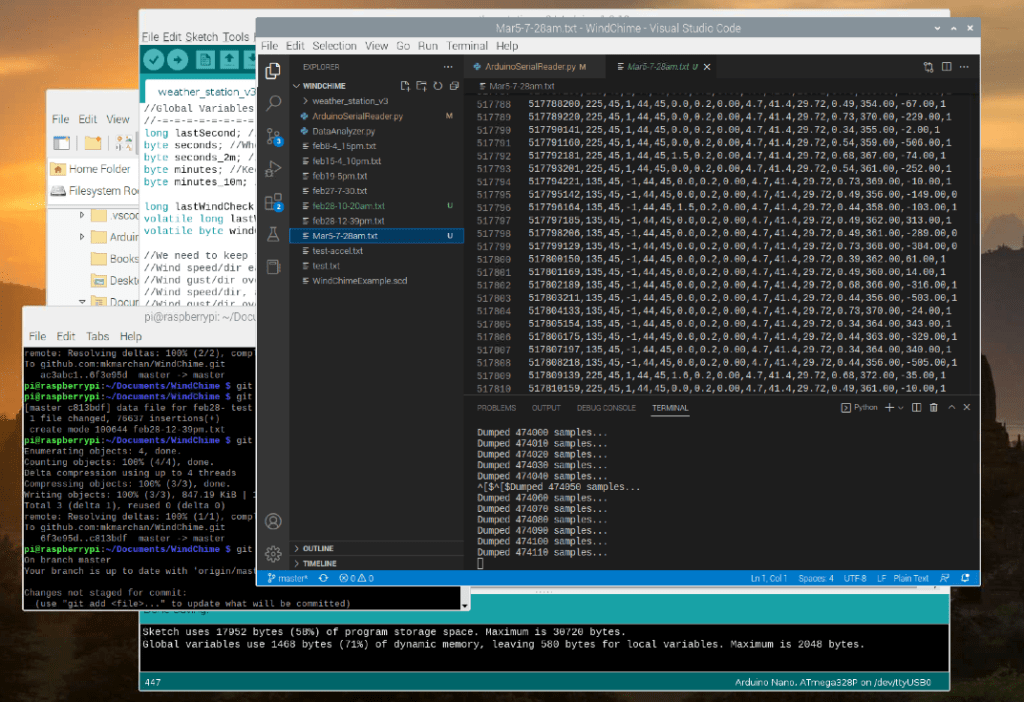Create a new file in WINDCHIME explorer

[405, 86]
